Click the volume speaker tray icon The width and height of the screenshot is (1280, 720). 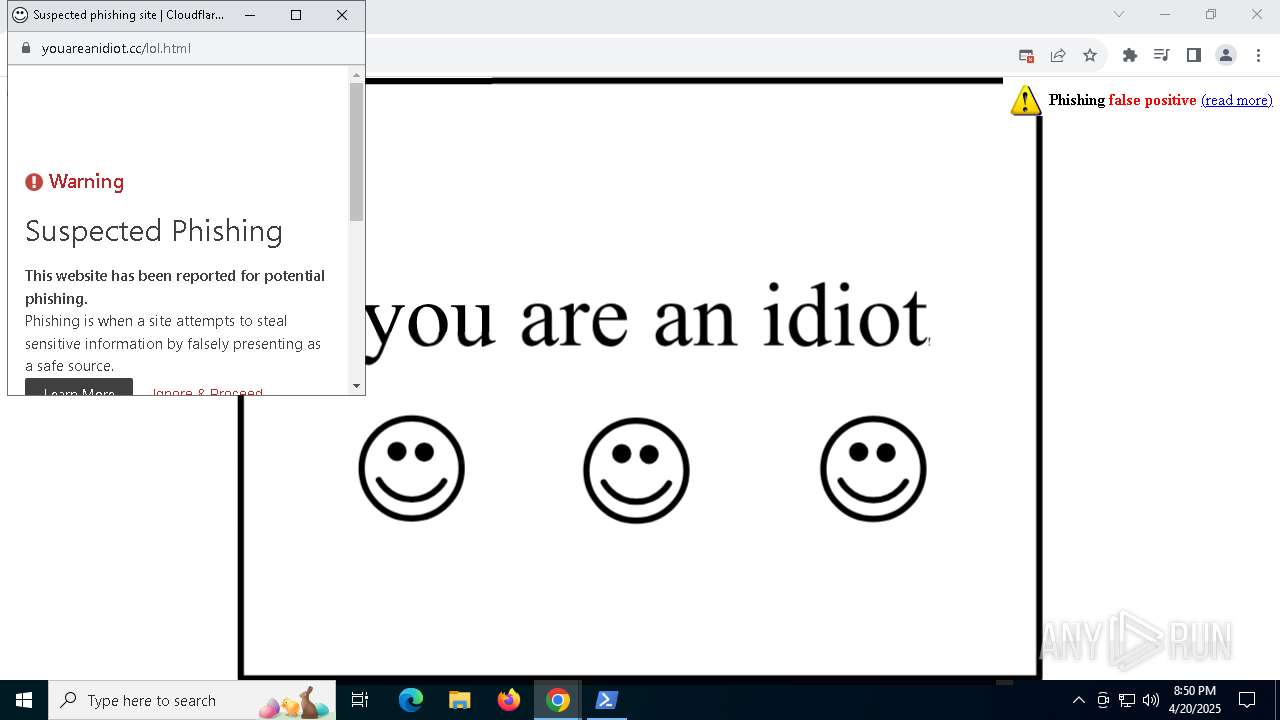(1151, 700)
